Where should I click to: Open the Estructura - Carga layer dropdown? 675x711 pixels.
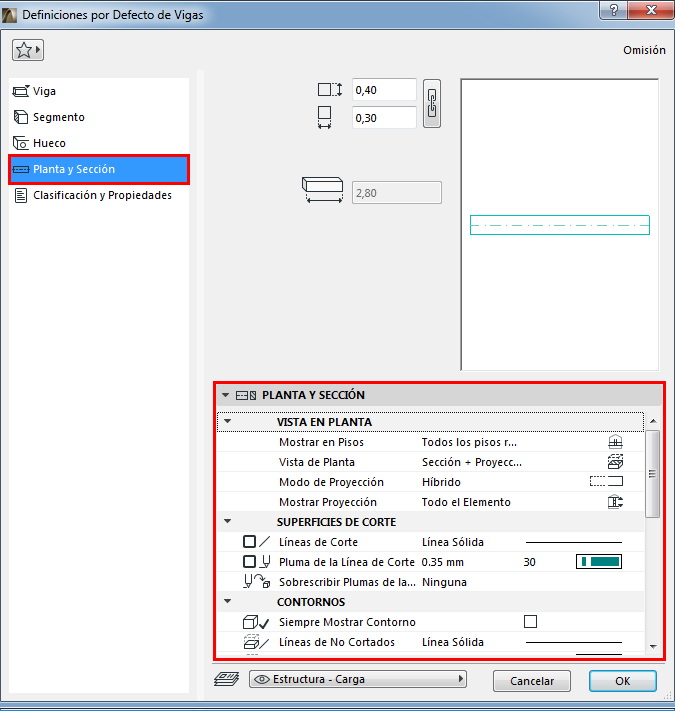tap(358, 679)
